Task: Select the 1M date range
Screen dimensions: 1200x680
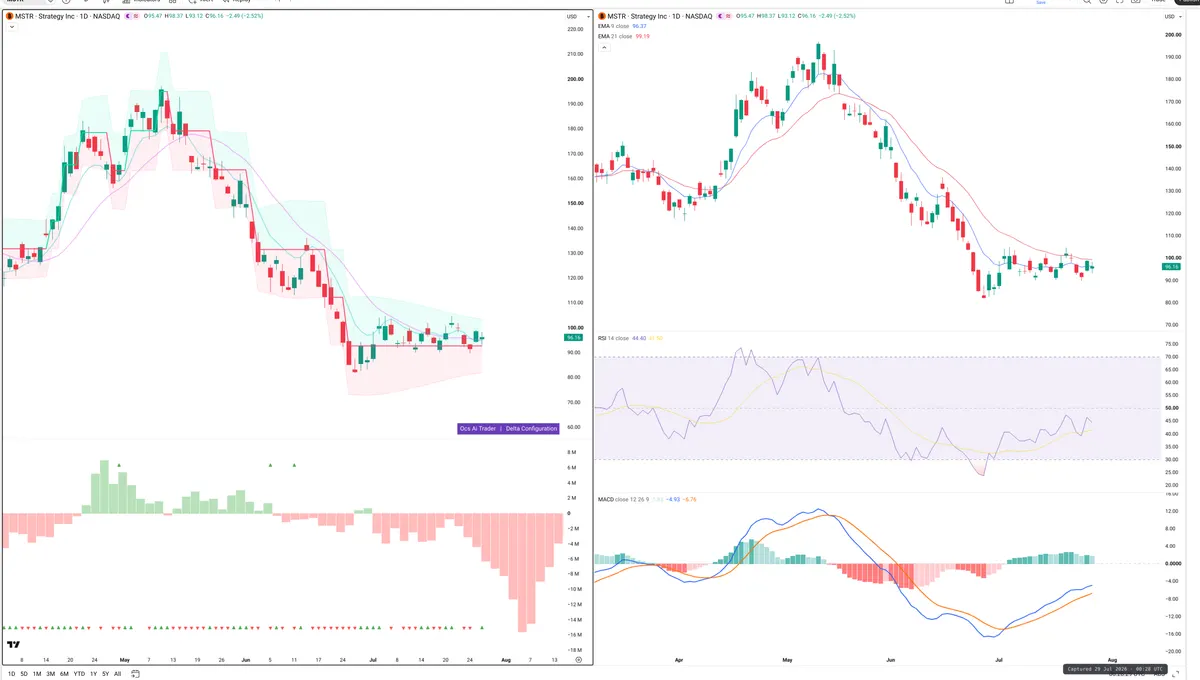Action: [38, 674]
